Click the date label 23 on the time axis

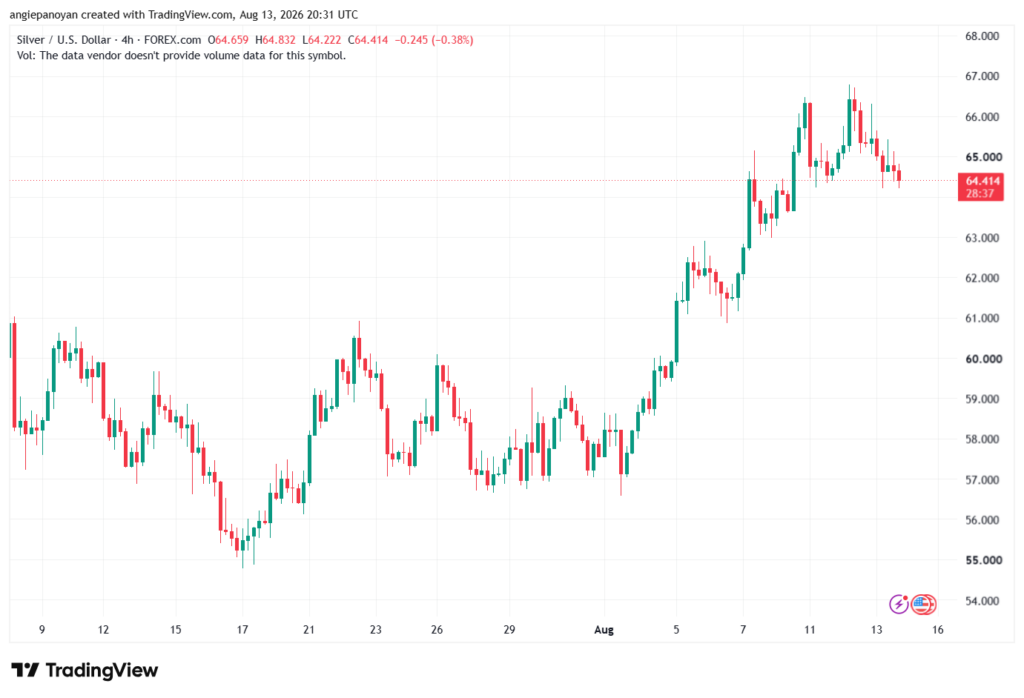(376, 629)
